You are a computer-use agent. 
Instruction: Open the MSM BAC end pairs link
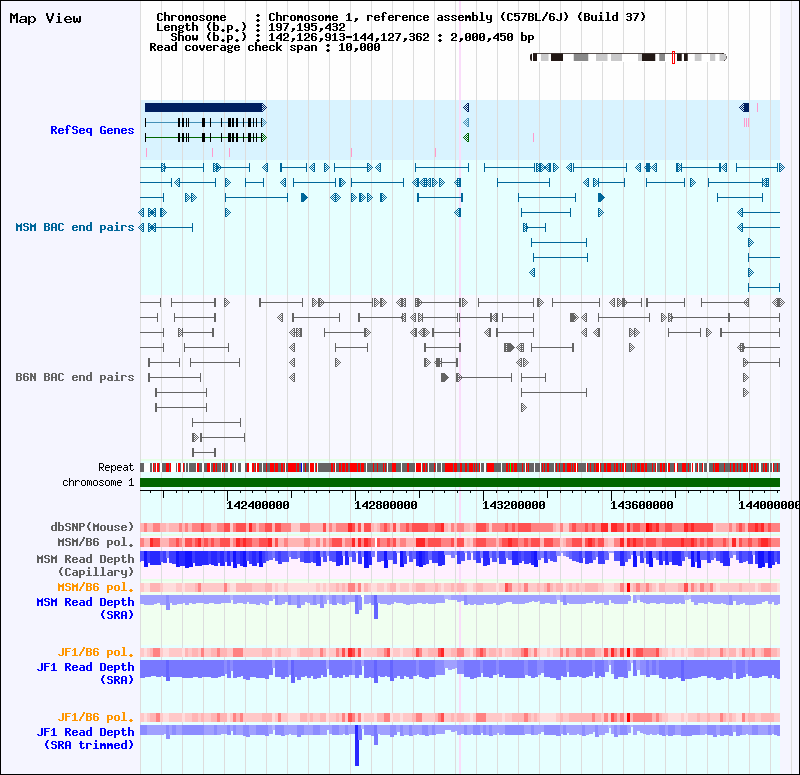74,227
